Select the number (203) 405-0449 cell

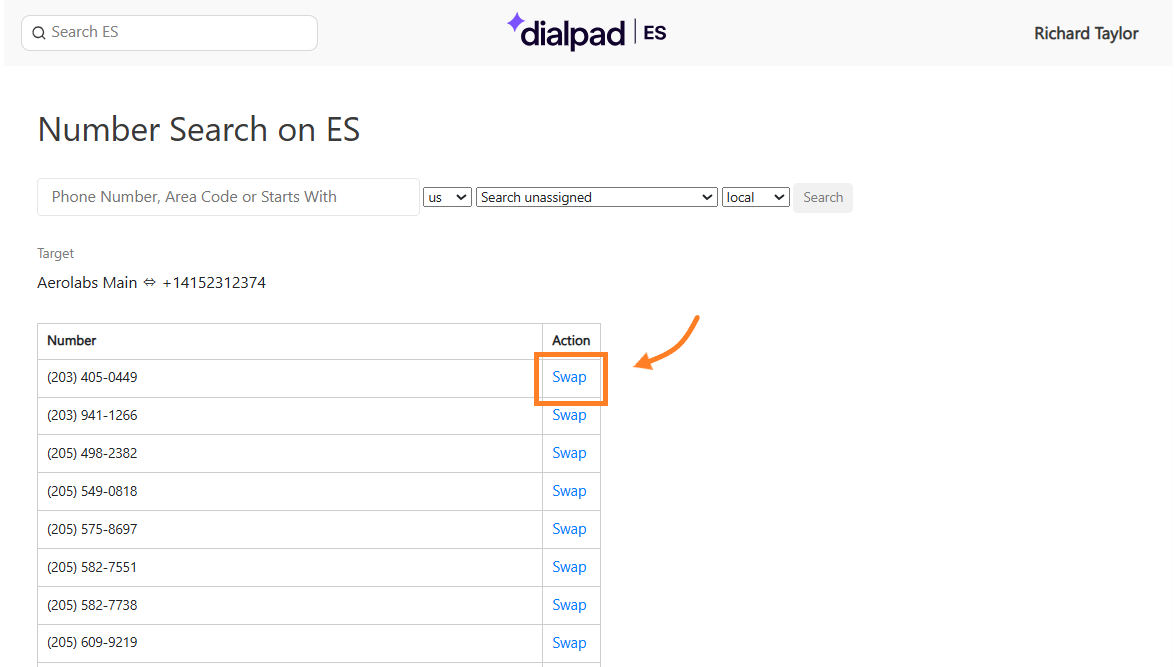[290, 378]
